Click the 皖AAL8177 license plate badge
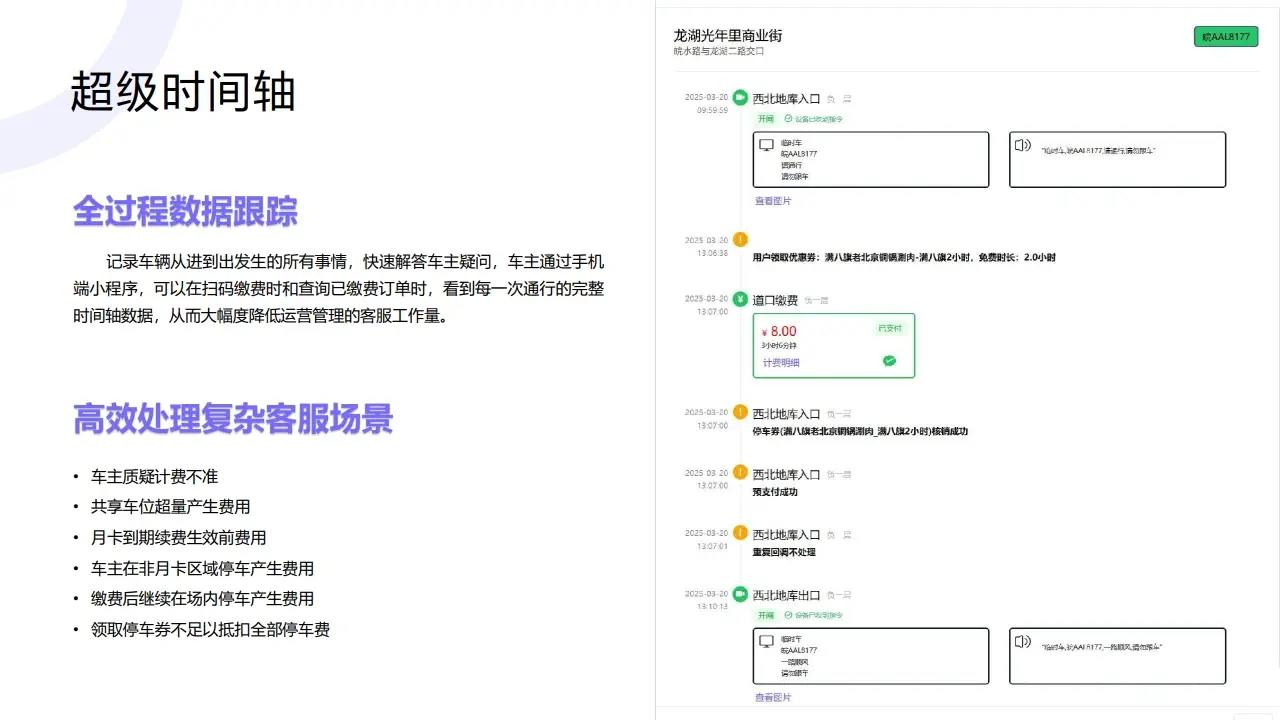1280x720 pixels. click(x=1225, y=36)
